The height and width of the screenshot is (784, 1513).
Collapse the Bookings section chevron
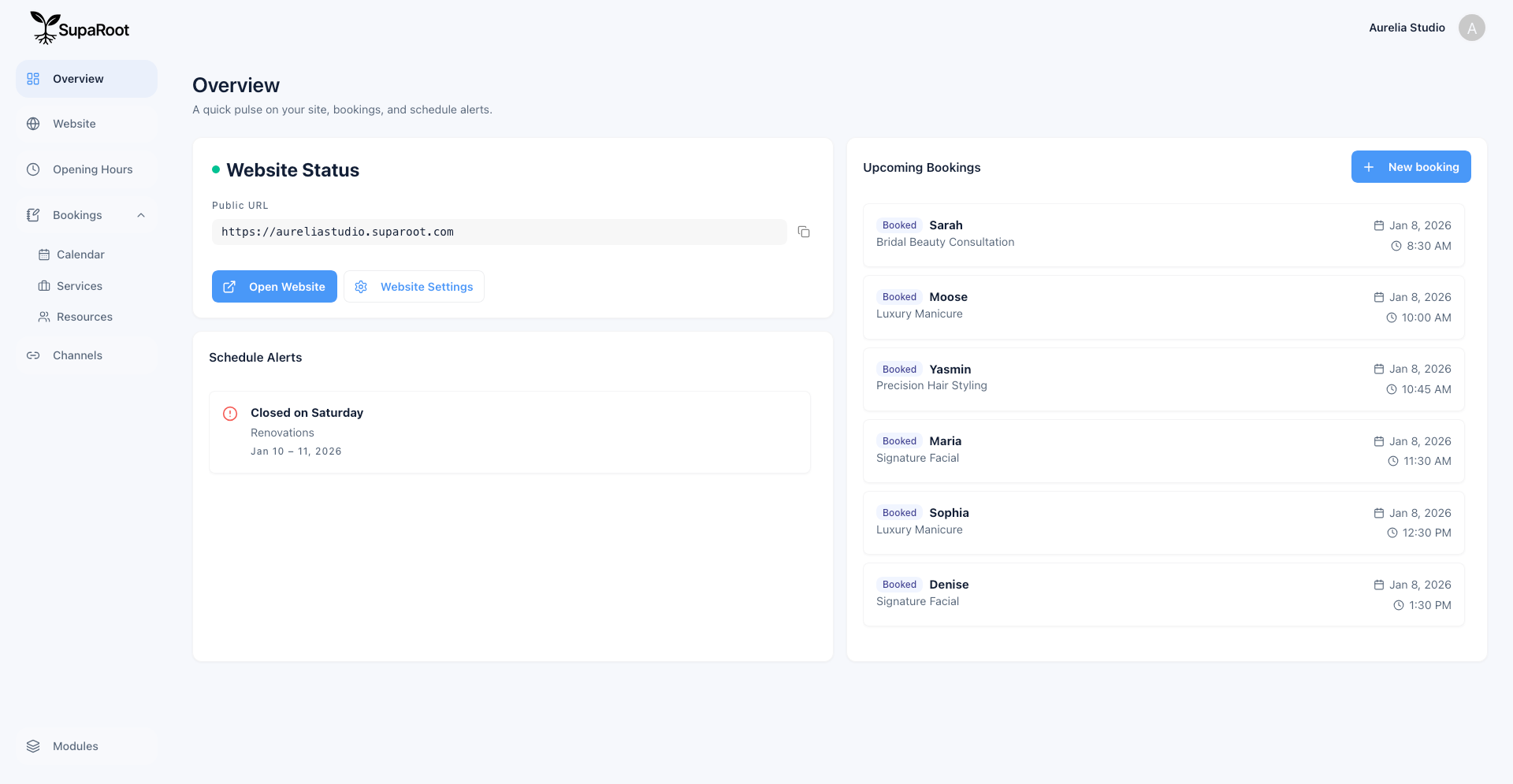click(x=140, y=214)
